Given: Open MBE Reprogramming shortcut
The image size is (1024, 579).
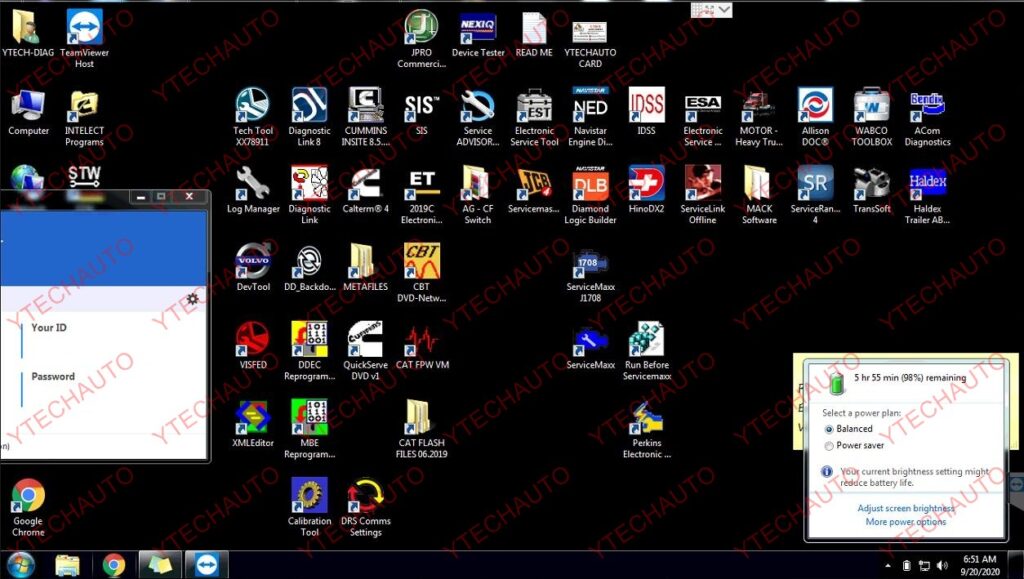Looking at the screenshot, I should click(x=310, y=429).
